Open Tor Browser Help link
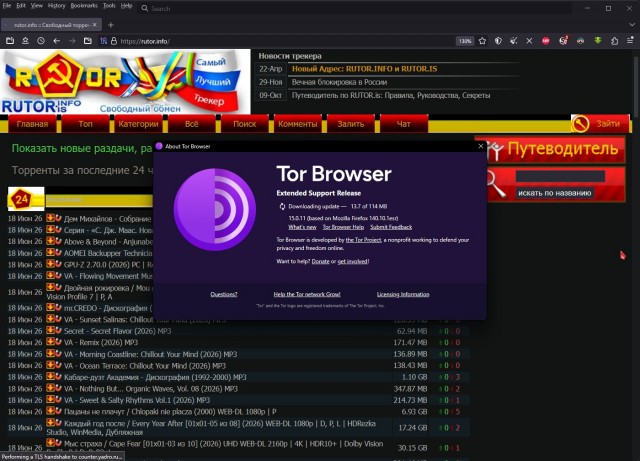This screenshot has width=640, height=461. point(343,227)
